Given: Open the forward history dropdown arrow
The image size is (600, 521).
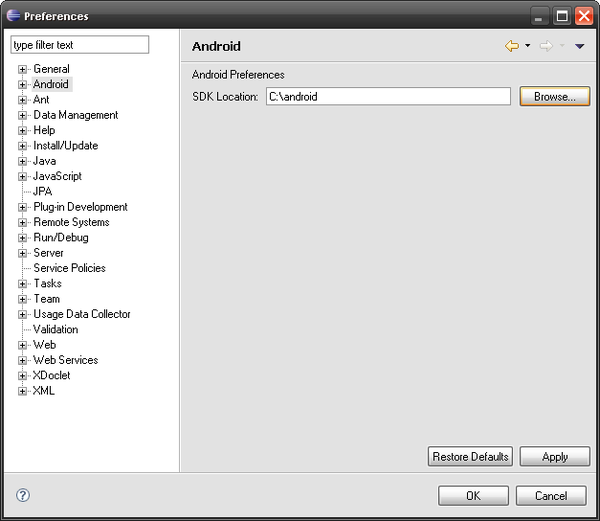Looking at the screenshot, I should [562, 46].
